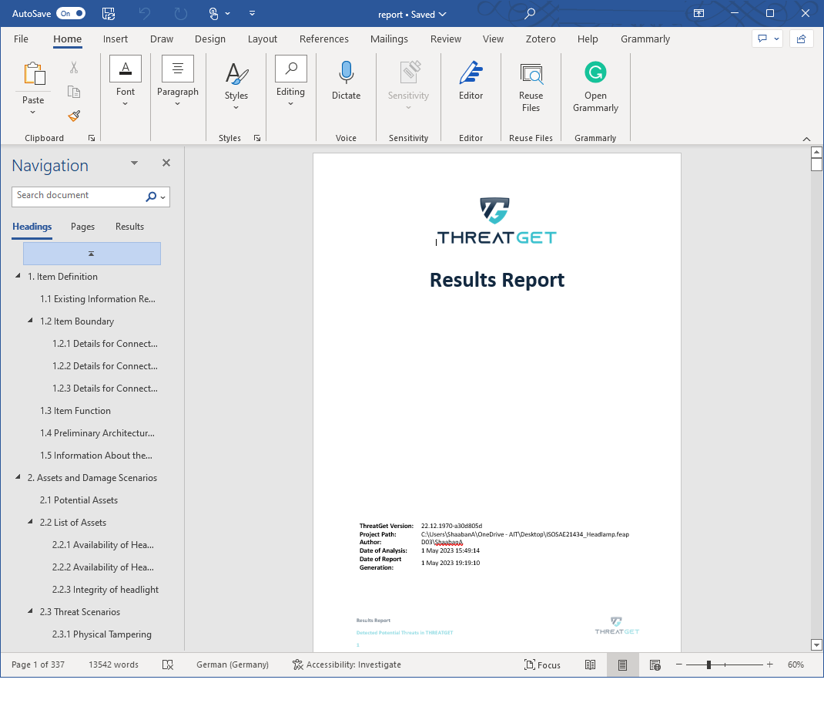Image resolution: width=824 pixels, height=720 pixels.
Task: Collapse the ribbon with the chevron
Action: coord(806,139)
